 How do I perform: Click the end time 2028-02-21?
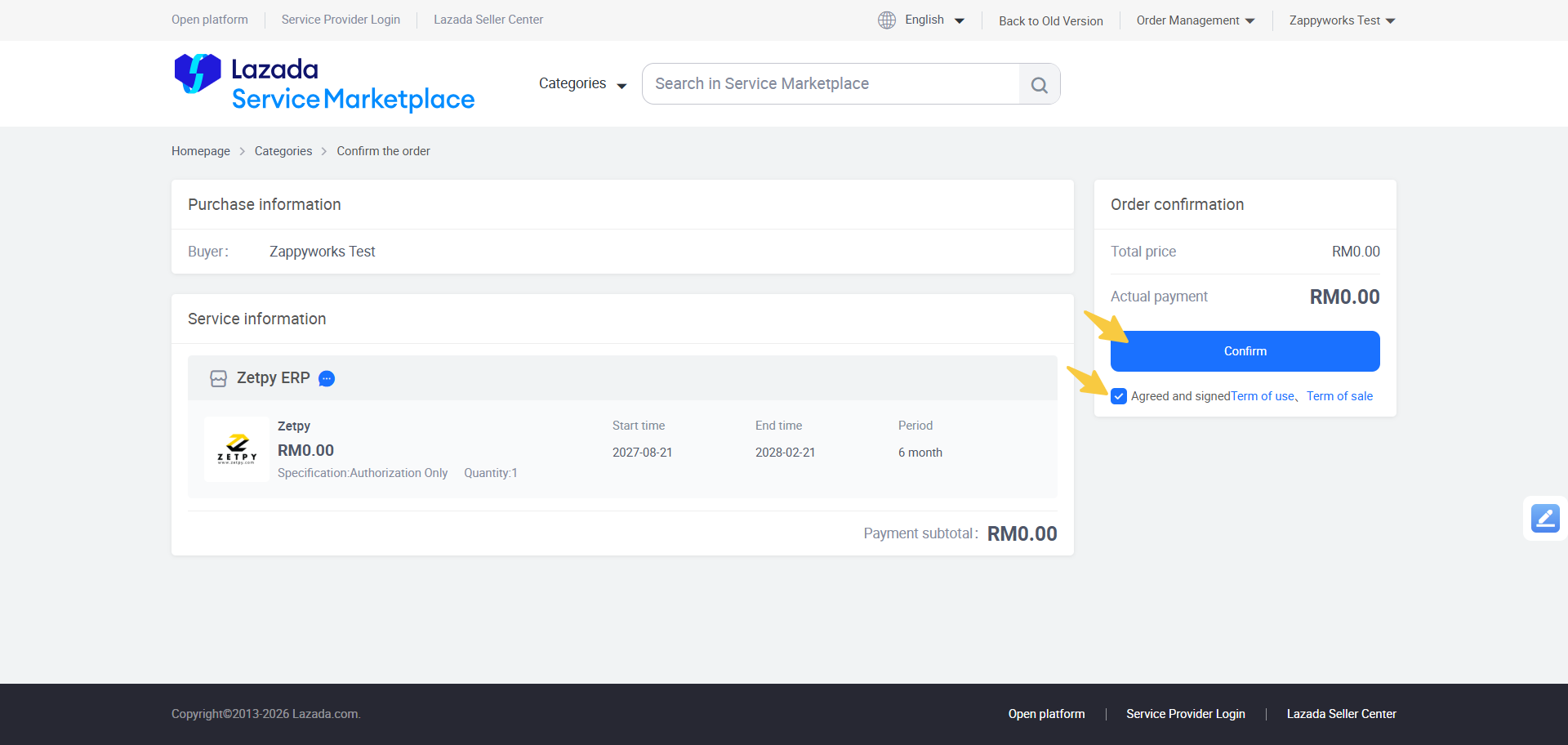[x=786, y=453]
